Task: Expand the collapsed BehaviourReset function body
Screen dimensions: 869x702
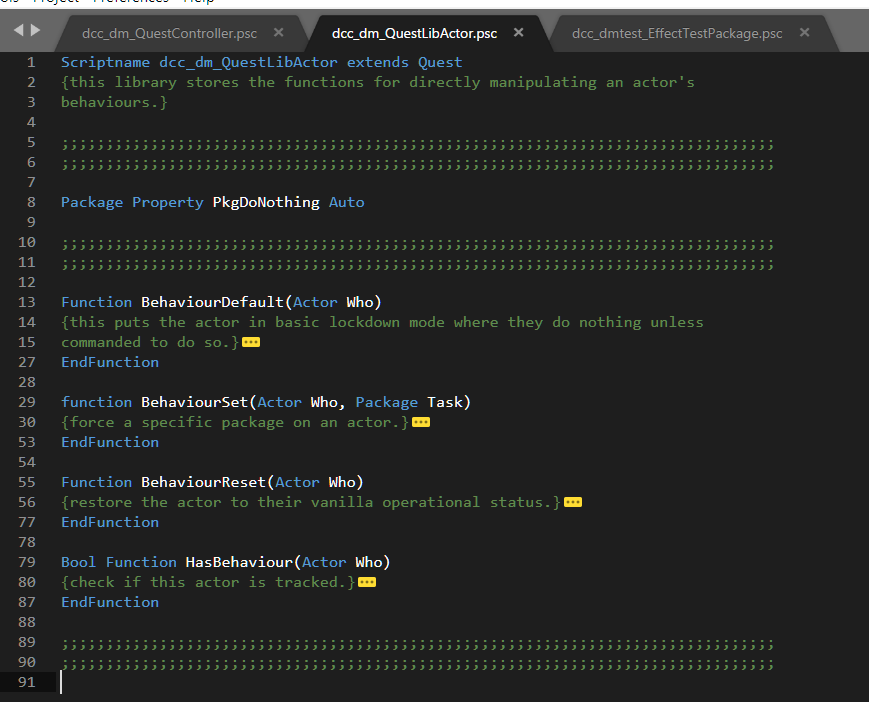Action: (572, 501)
